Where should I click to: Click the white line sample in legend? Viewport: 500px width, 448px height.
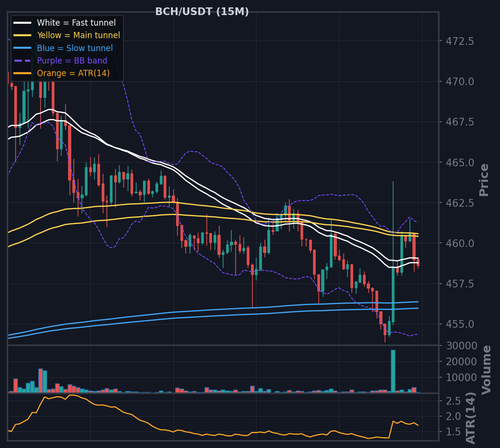pyautogui.click(x=22, y=23)
